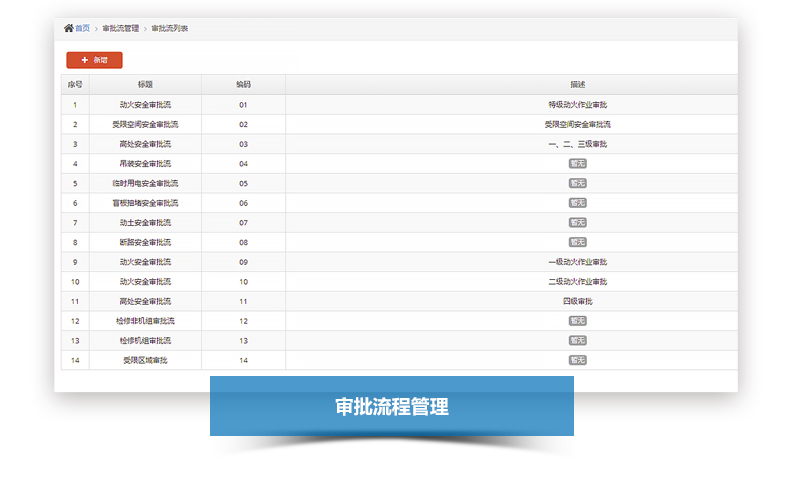This screenshot has width=790, height=488.
Task: Click the 暂无 badge in the 动土安全审批流 row
Action: pos(577,222)
